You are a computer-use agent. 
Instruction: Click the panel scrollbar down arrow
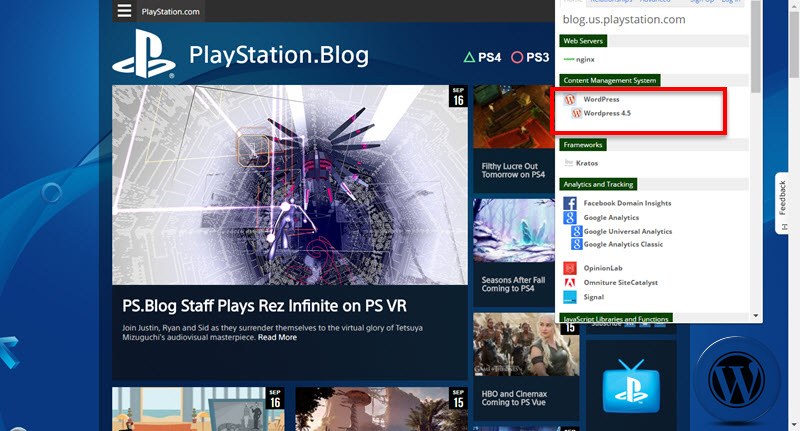coord(756,316)
